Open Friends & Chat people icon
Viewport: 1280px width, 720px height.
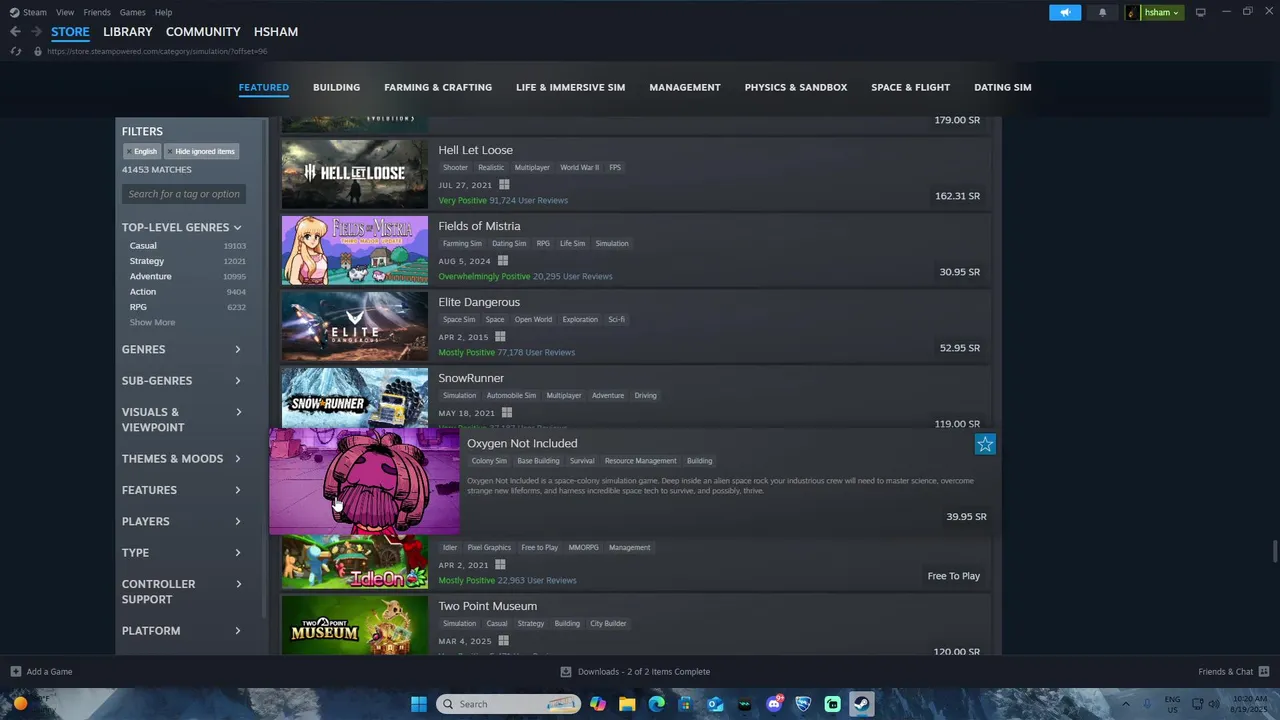coord(1264,671)
